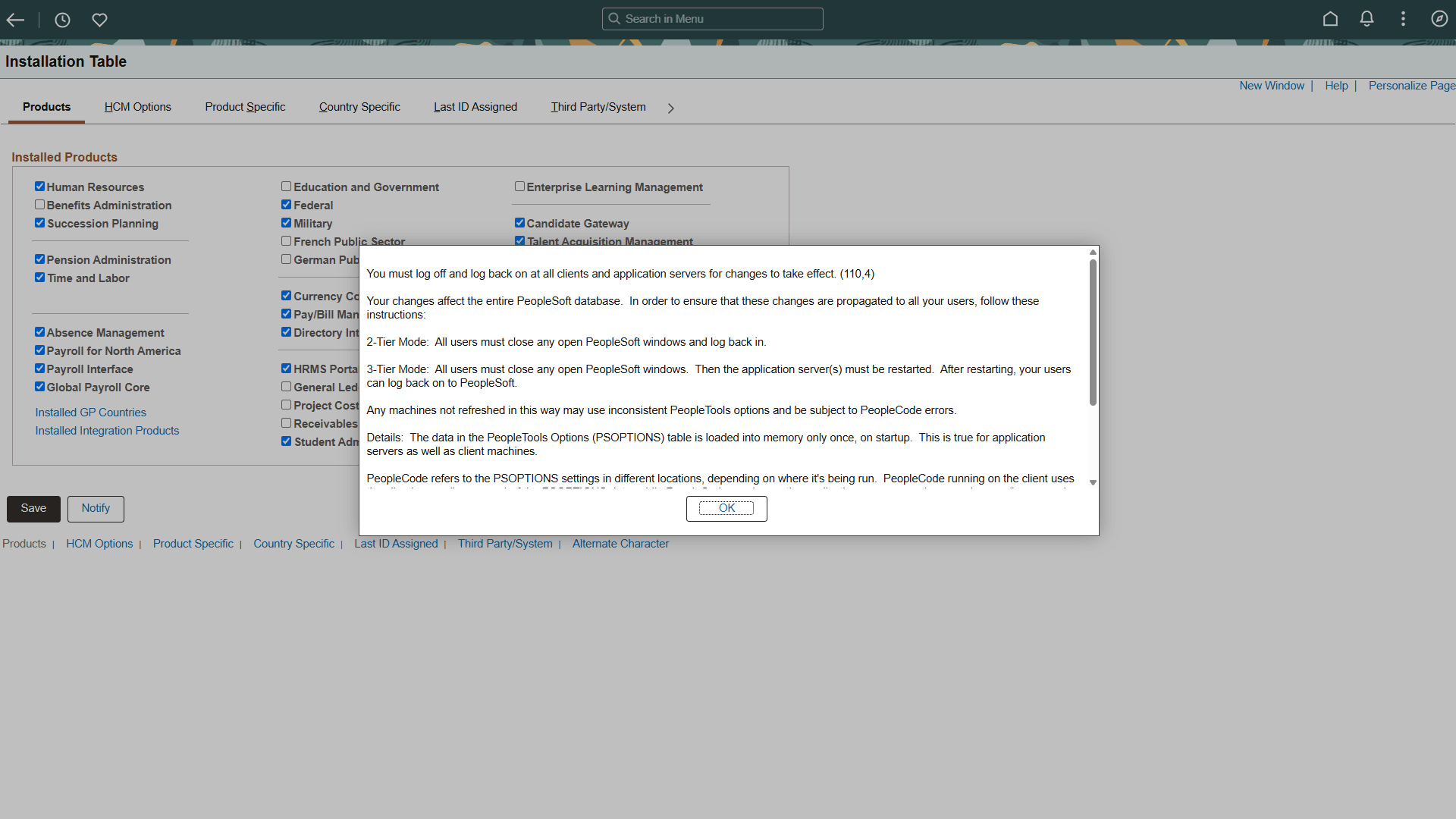Open the NavBar compass icon

[x=1439, y=19]
